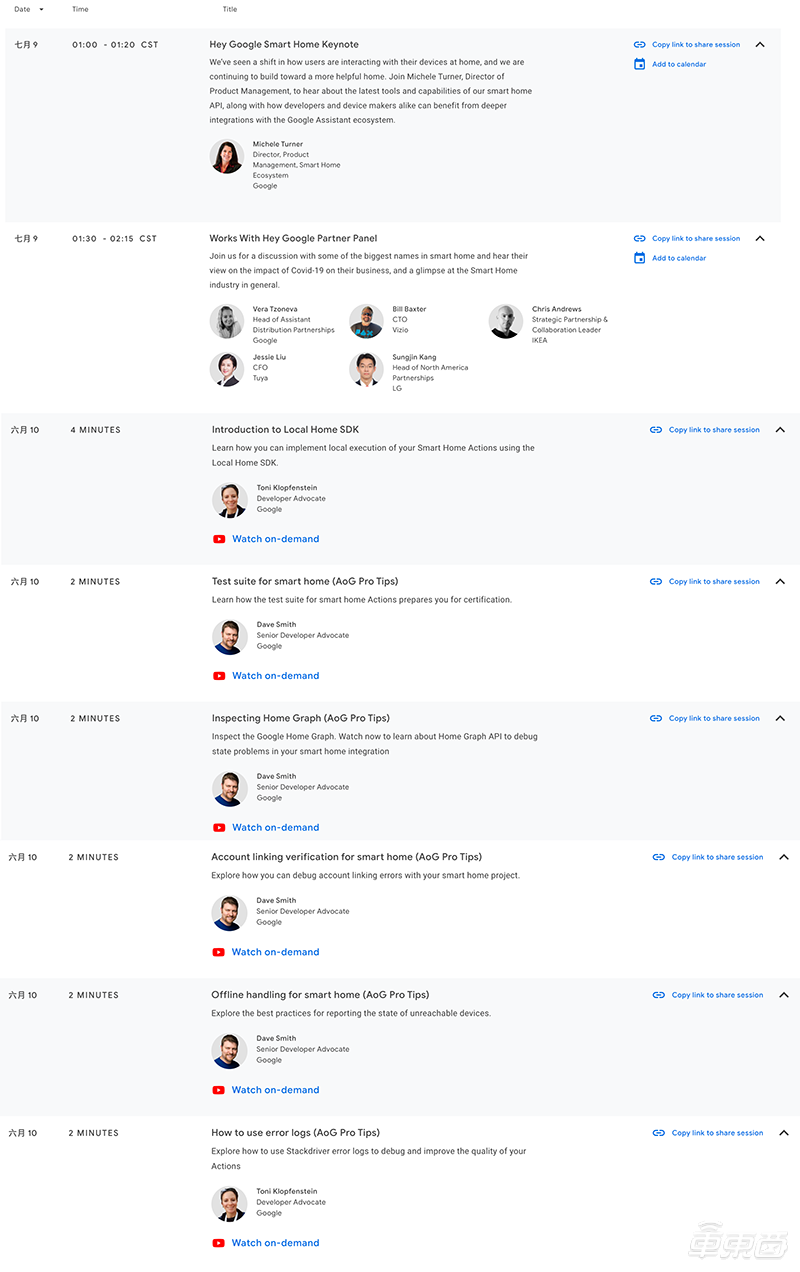Viewport: 800px width, 1272px height.
Task: Click Vera Tzoneva's speaker photo
Action: [227, 322]
